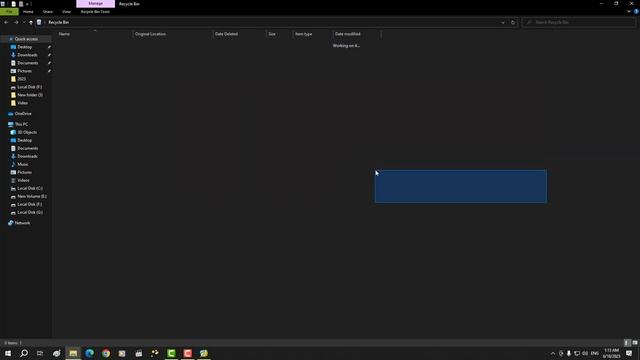Select Quick access in navigation pane
The height and width of the screenshot is (360, 640).
(x=26, y=39)
